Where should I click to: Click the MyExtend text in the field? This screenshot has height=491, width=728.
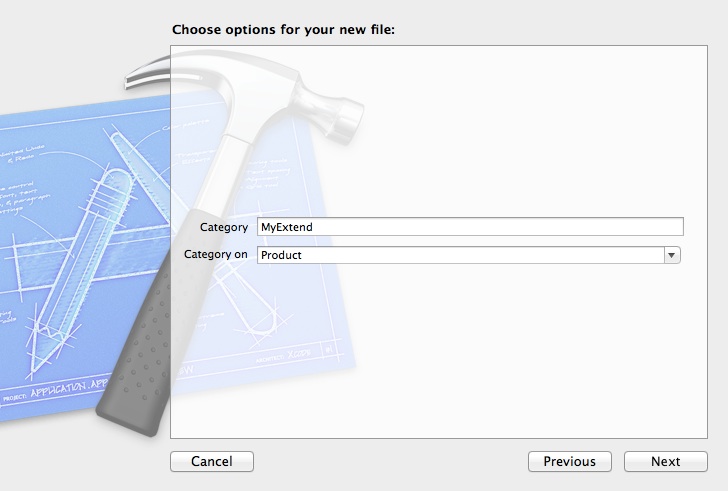[286, 227]
